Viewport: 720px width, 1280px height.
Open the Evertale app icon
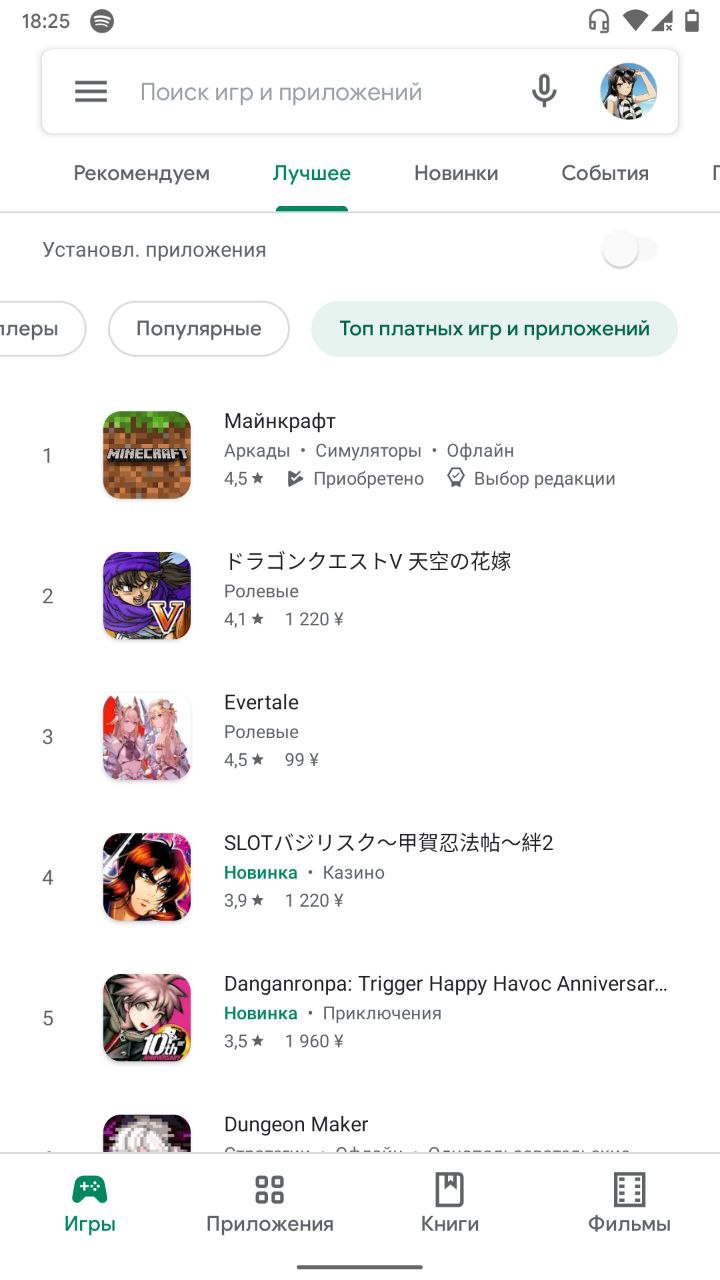point(147,737)
